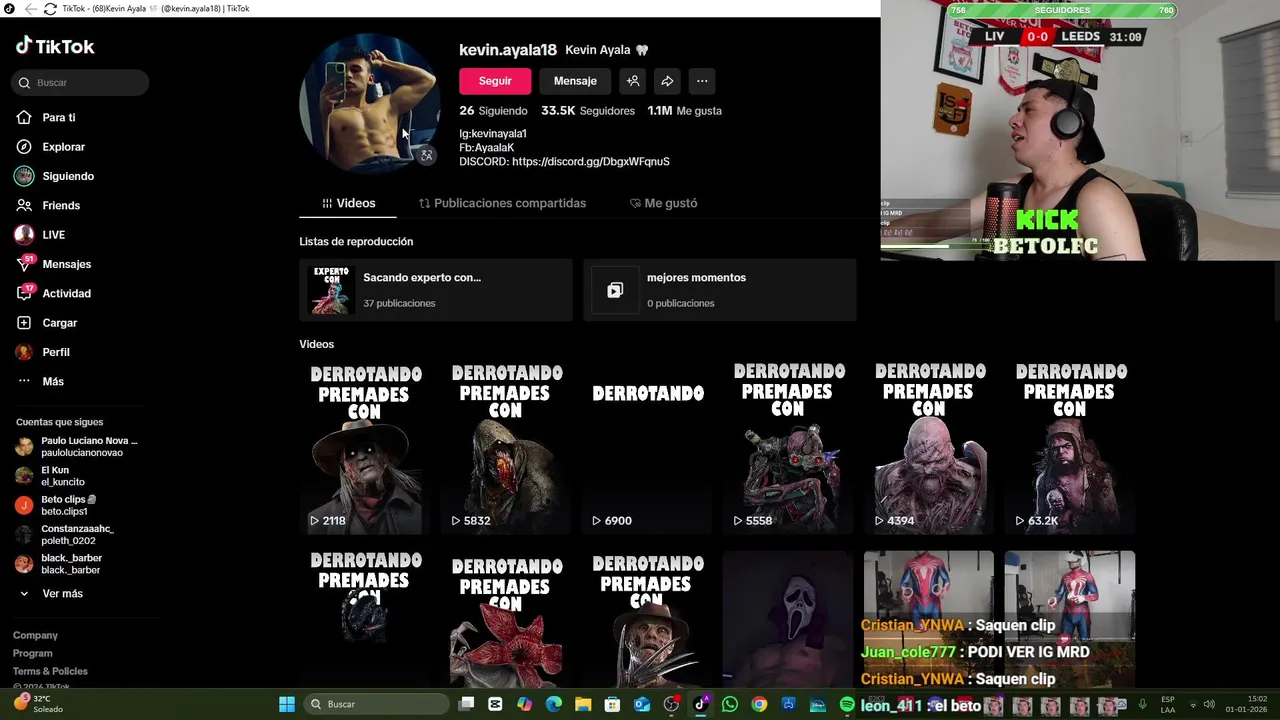
Task: Click the QR scan icon on avatar
Action: point(426,155)
